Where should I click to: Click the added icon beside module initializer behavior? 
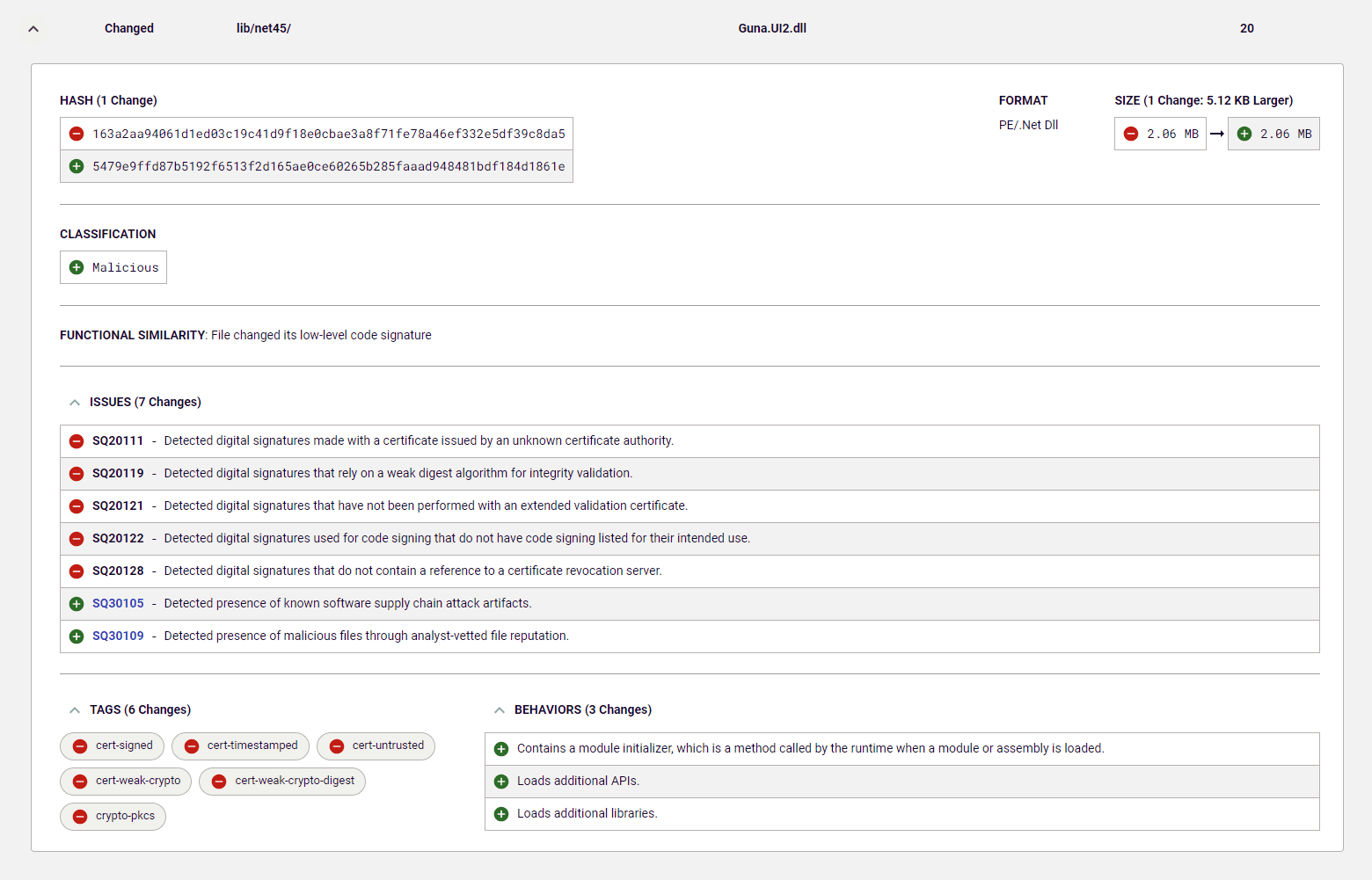(x=501, y=749)
